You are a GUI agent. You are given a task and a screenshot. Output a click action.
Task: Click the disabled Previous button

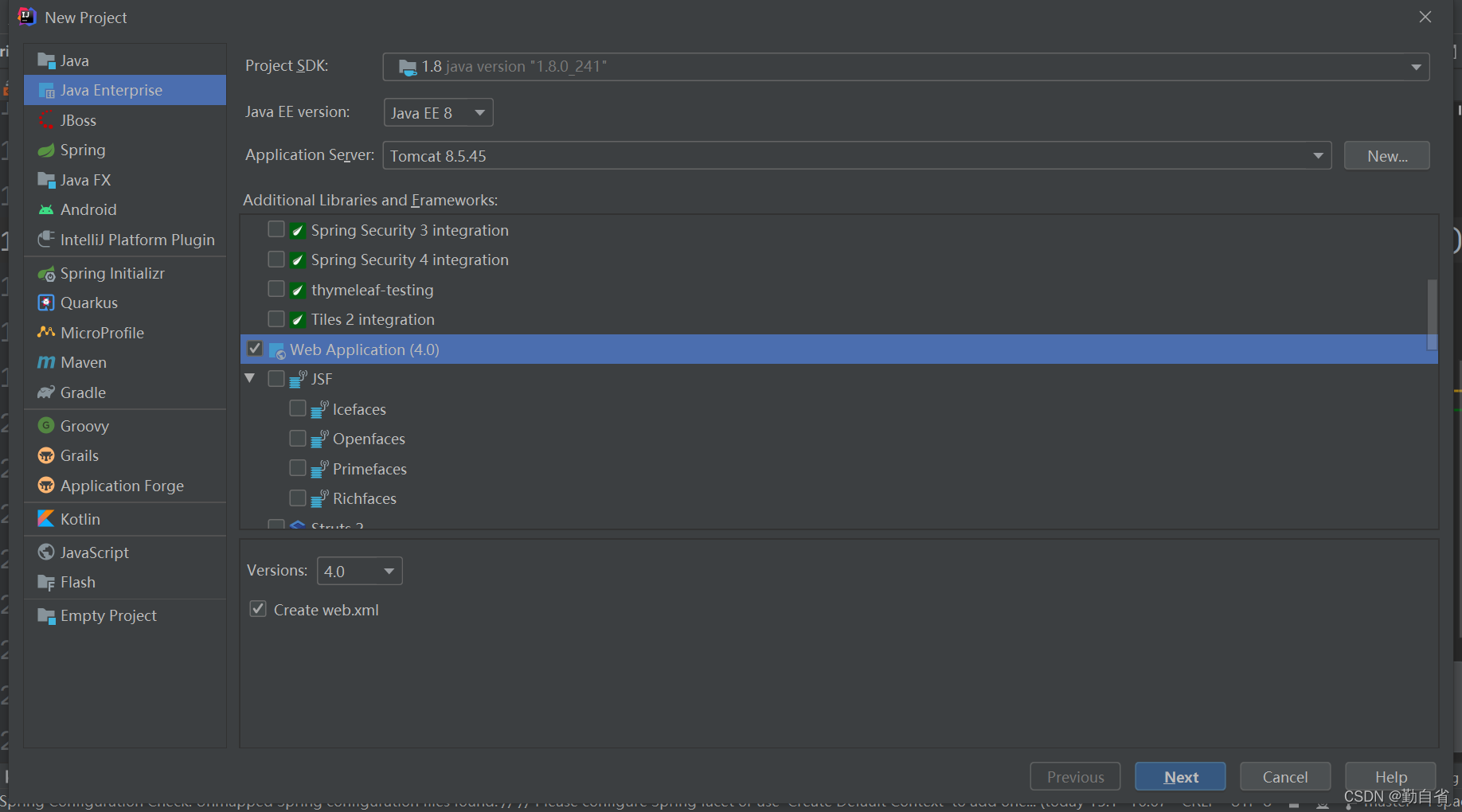[x=1075, y=777]
